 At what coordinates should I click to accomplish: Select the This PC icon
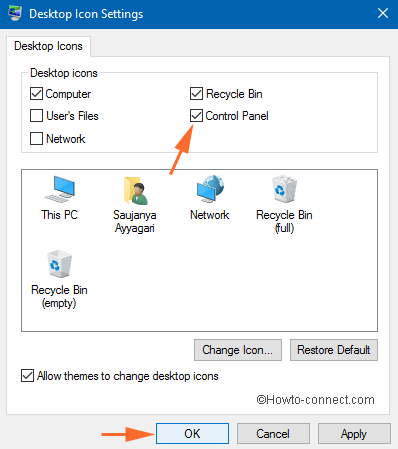60,198
